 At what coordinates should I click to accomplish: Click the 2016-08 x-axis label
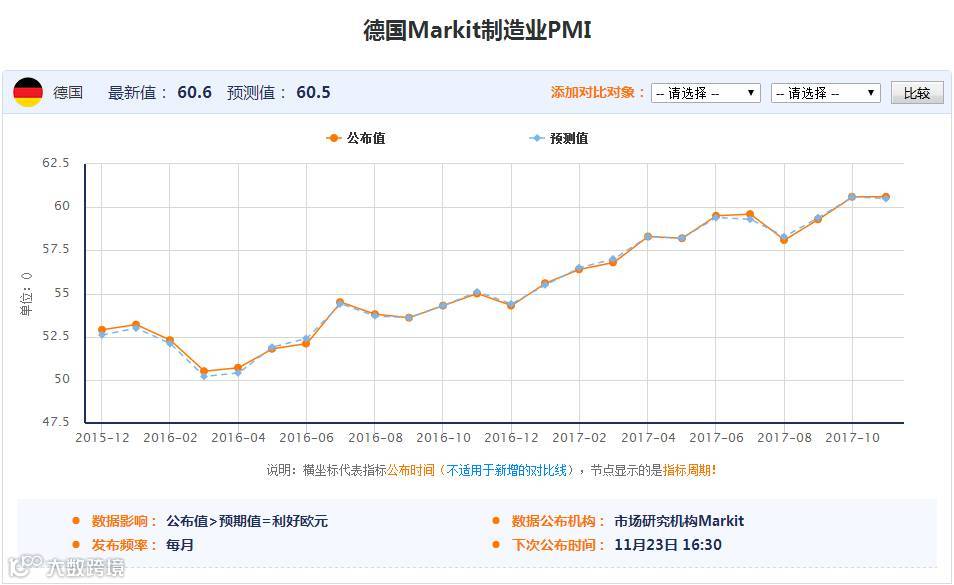coord(375,438)
